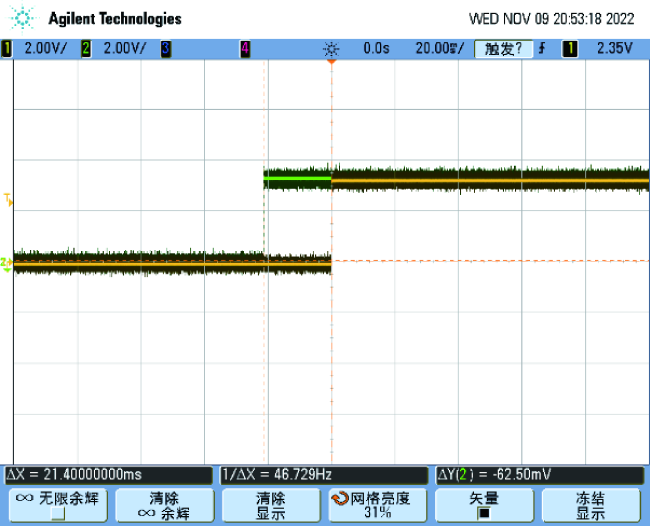Adjust the 网格亮度 grid intensity 31% control
Image resolution: width=650 pixels, height=526 pixels.
[x=377, y=504]
